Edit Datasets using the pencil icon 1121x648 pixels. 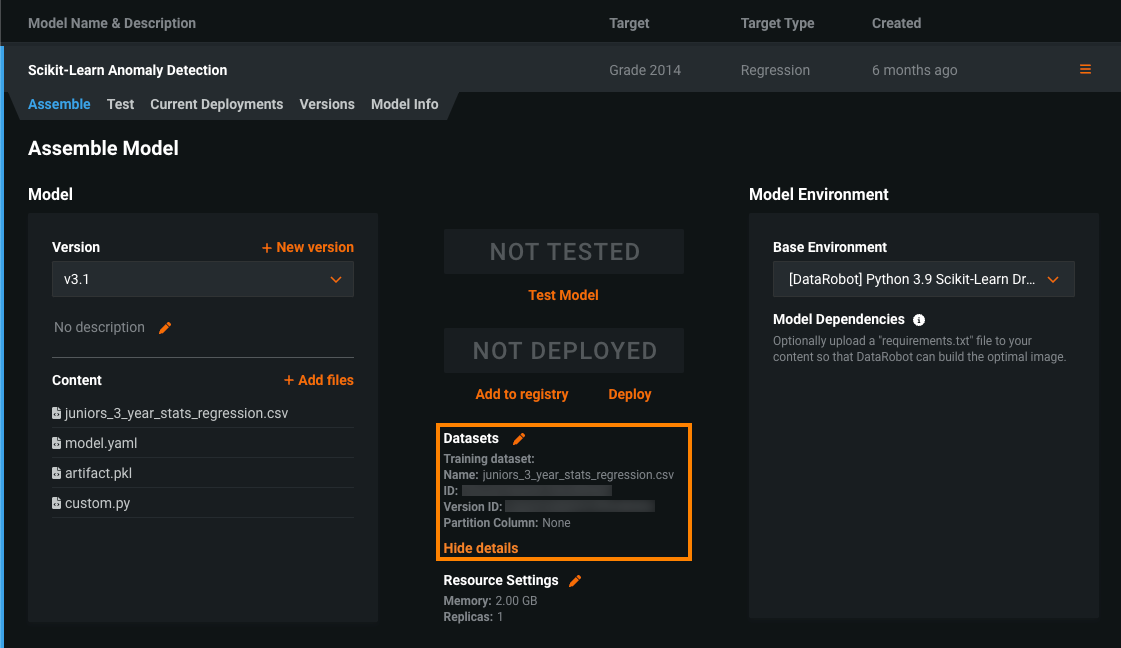519,439
